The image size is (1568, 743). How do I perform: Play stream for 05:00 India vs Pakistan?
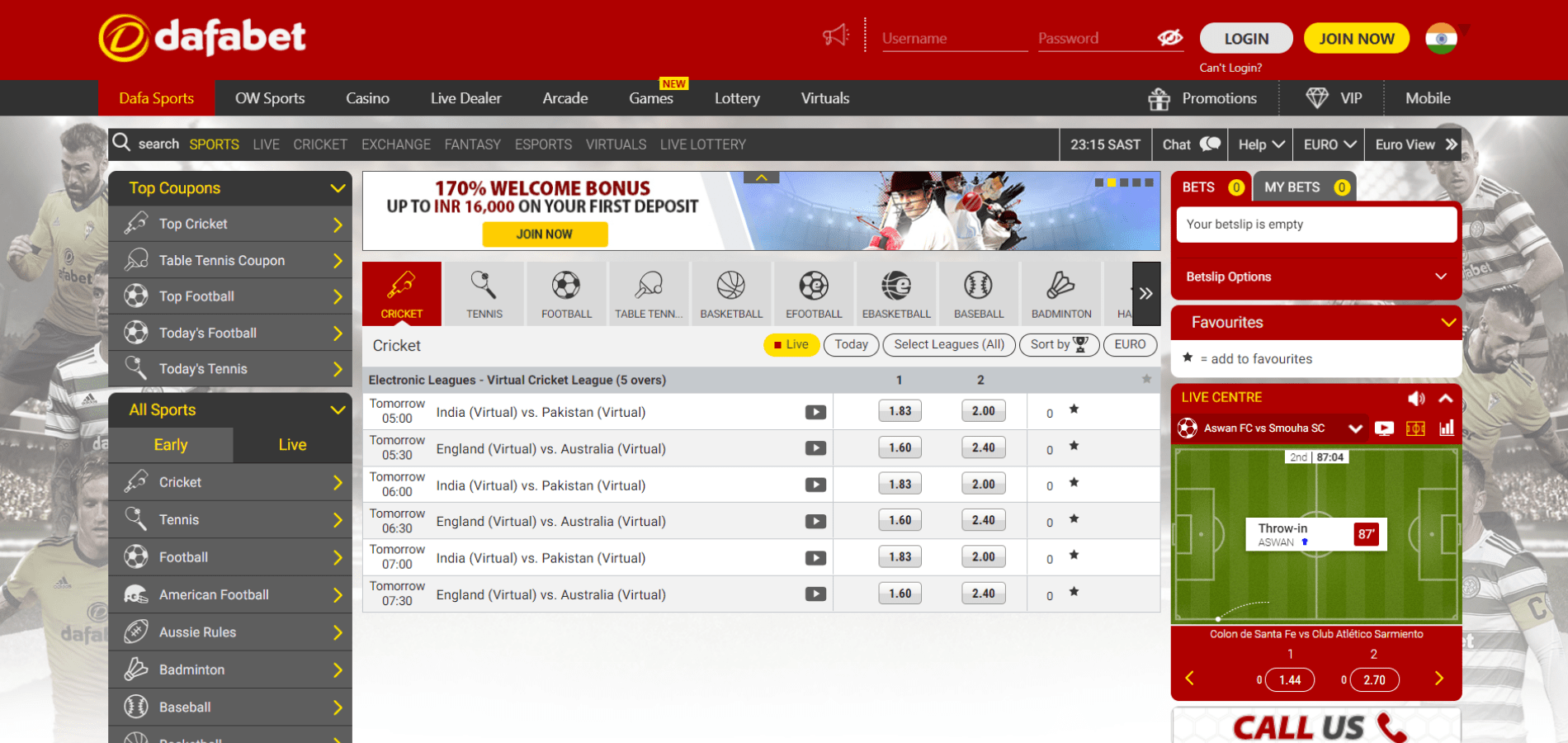pyautogui.click(x=815, y=412)
